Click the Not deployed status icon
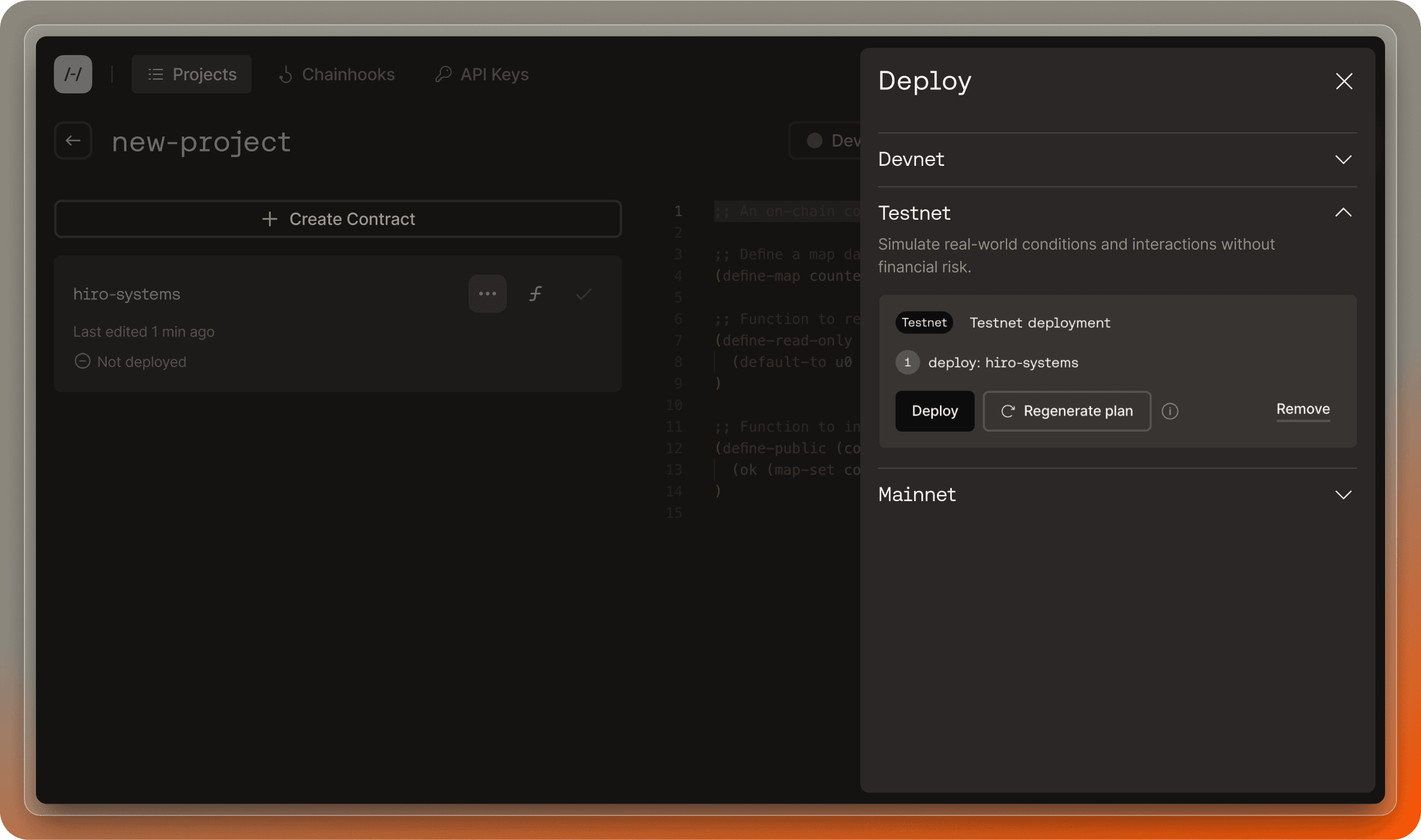Viewport: 1421px width, 840px height. point(82,361)
